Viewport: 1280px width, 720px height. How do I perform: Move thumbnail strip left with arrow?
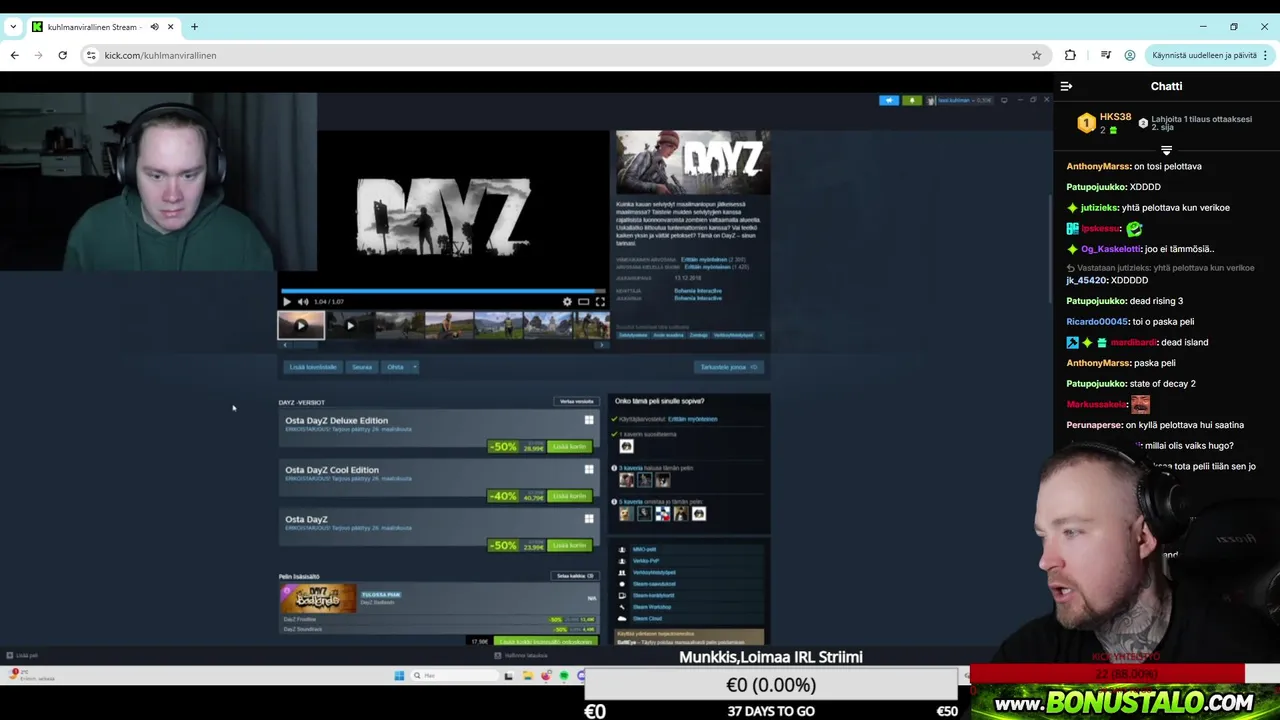click(x=285, y=345)
